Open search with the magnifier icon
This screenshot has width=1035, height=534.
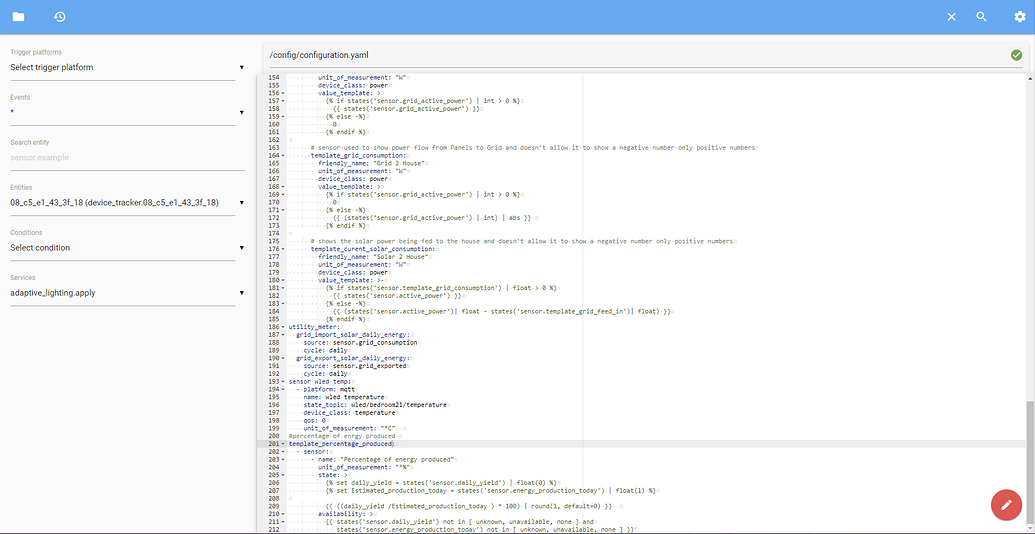[x=982, y=17]
